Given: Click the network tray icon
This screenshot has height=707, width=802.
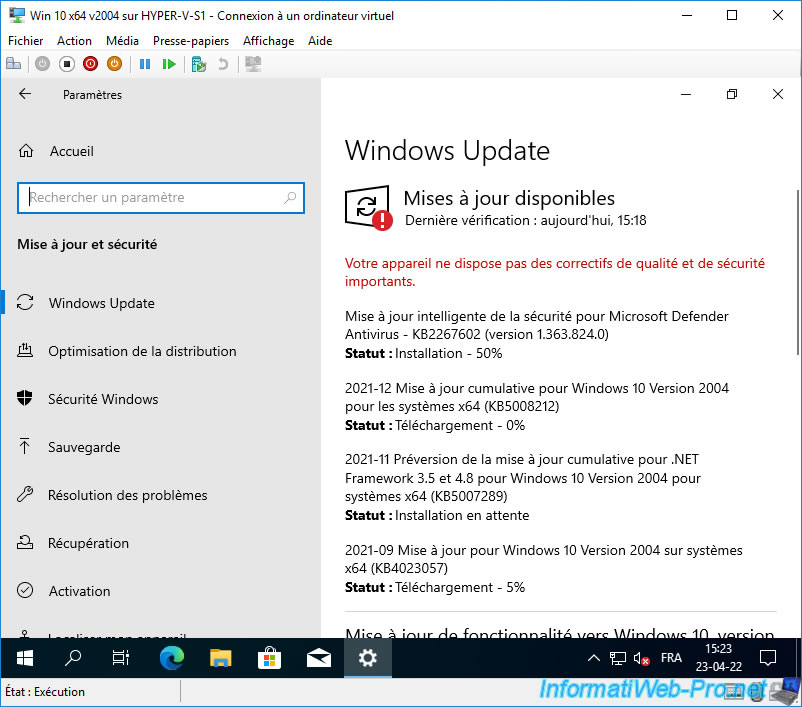Looking at the screenshot, I should pos(618,658).
